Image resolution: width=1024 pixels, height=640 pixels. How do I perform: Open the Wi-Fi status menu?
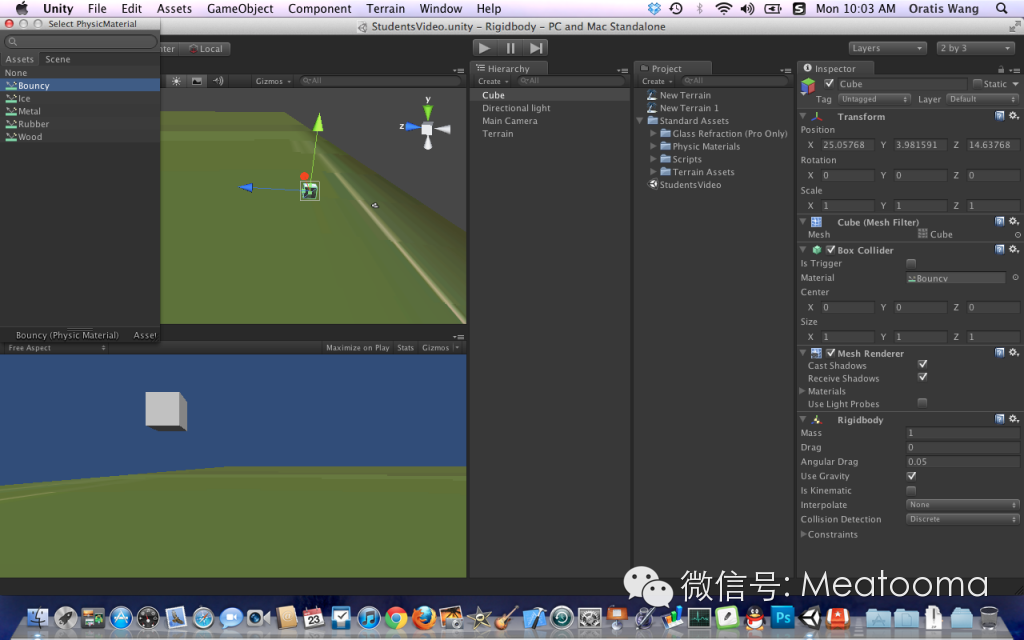click(x=723, y=8)
